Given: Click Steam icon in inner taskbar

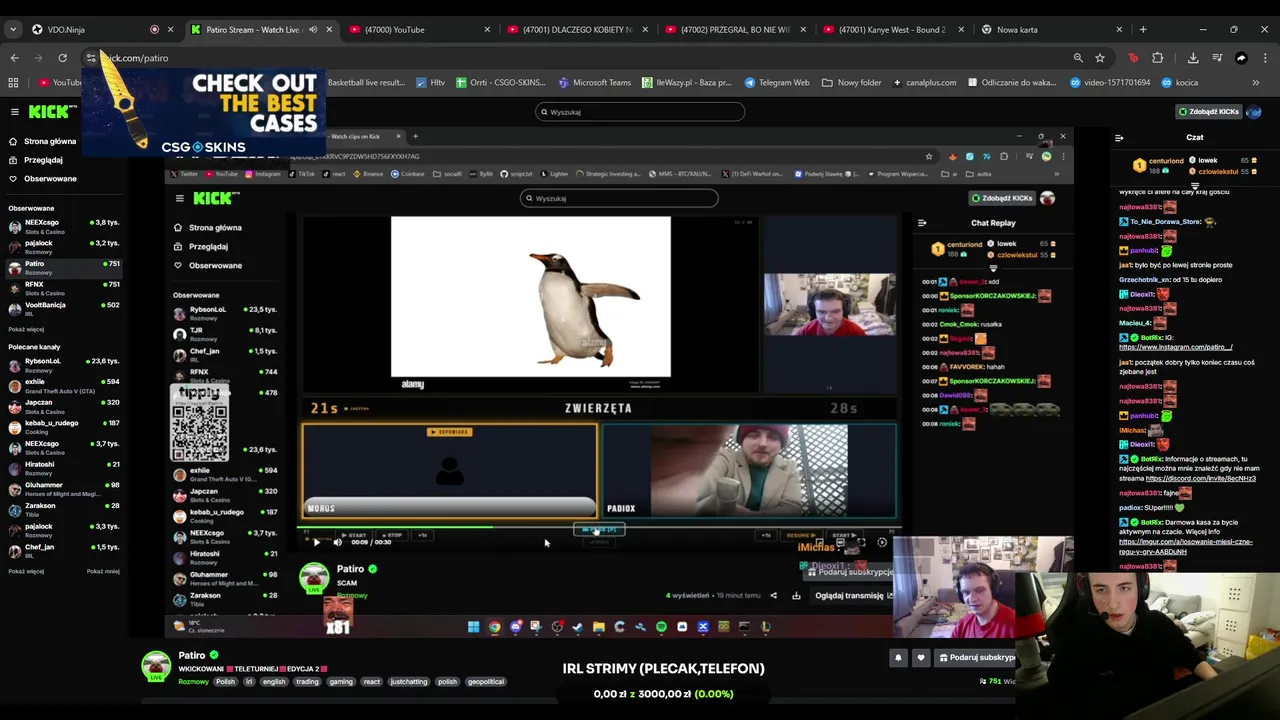Looking at the screenshot, I should pyautogui.click(x=577, y=627).
